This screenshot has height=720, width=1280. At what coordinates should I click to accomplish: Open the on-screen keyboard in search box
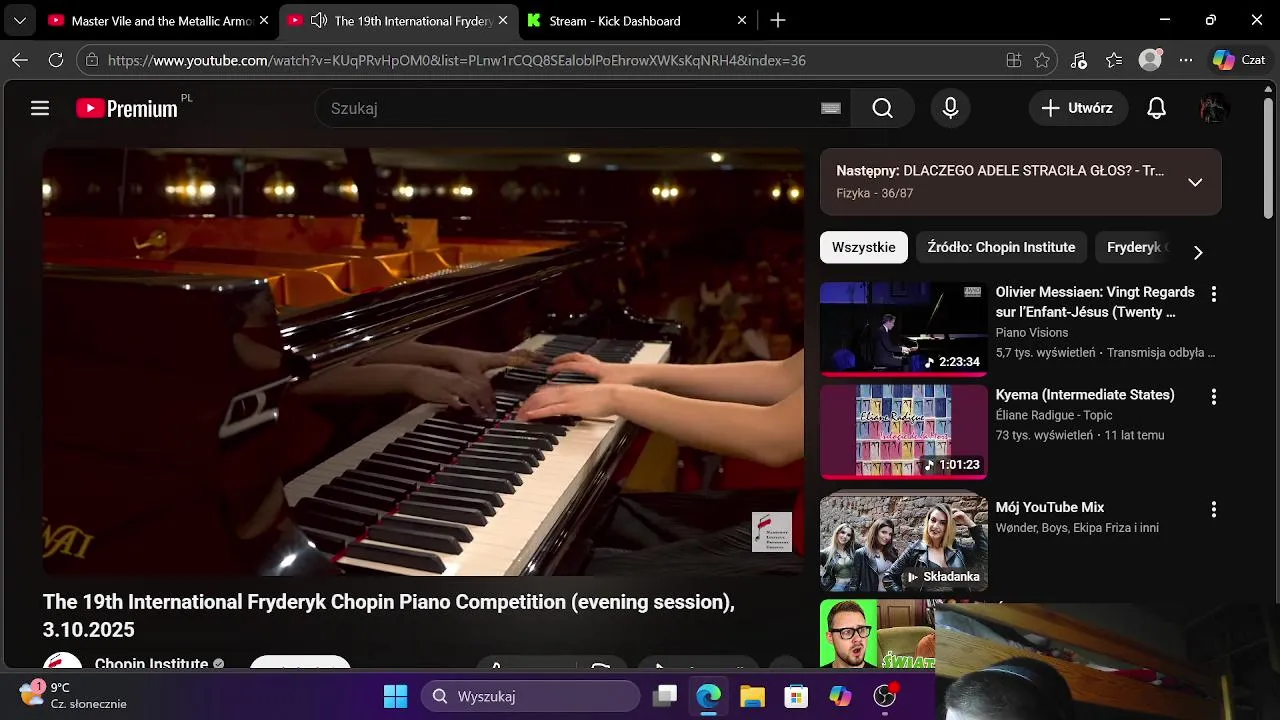[831, 108]
